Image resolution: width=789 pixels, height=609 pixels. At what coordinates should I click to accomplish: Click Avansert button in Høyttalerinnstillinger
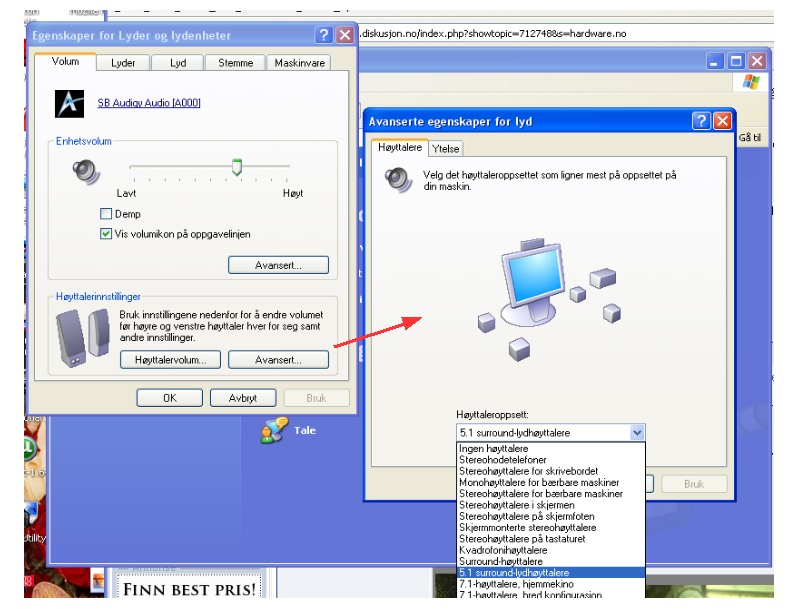click(x=278, y=360)
